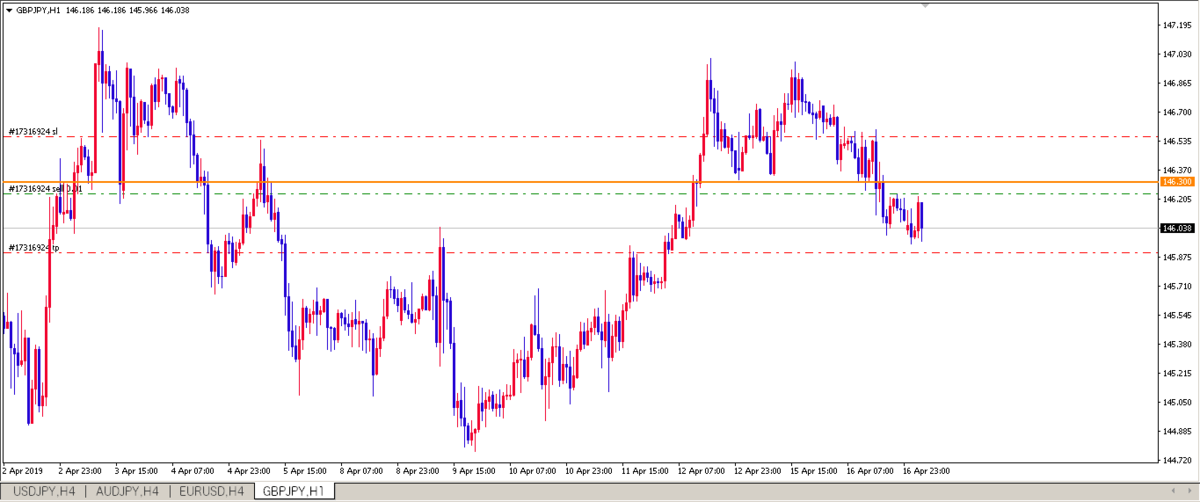This screenshot has width=1200, height=502.
Task: Click the #17316924 sell 0.01 order label
Action: [45, 188]
